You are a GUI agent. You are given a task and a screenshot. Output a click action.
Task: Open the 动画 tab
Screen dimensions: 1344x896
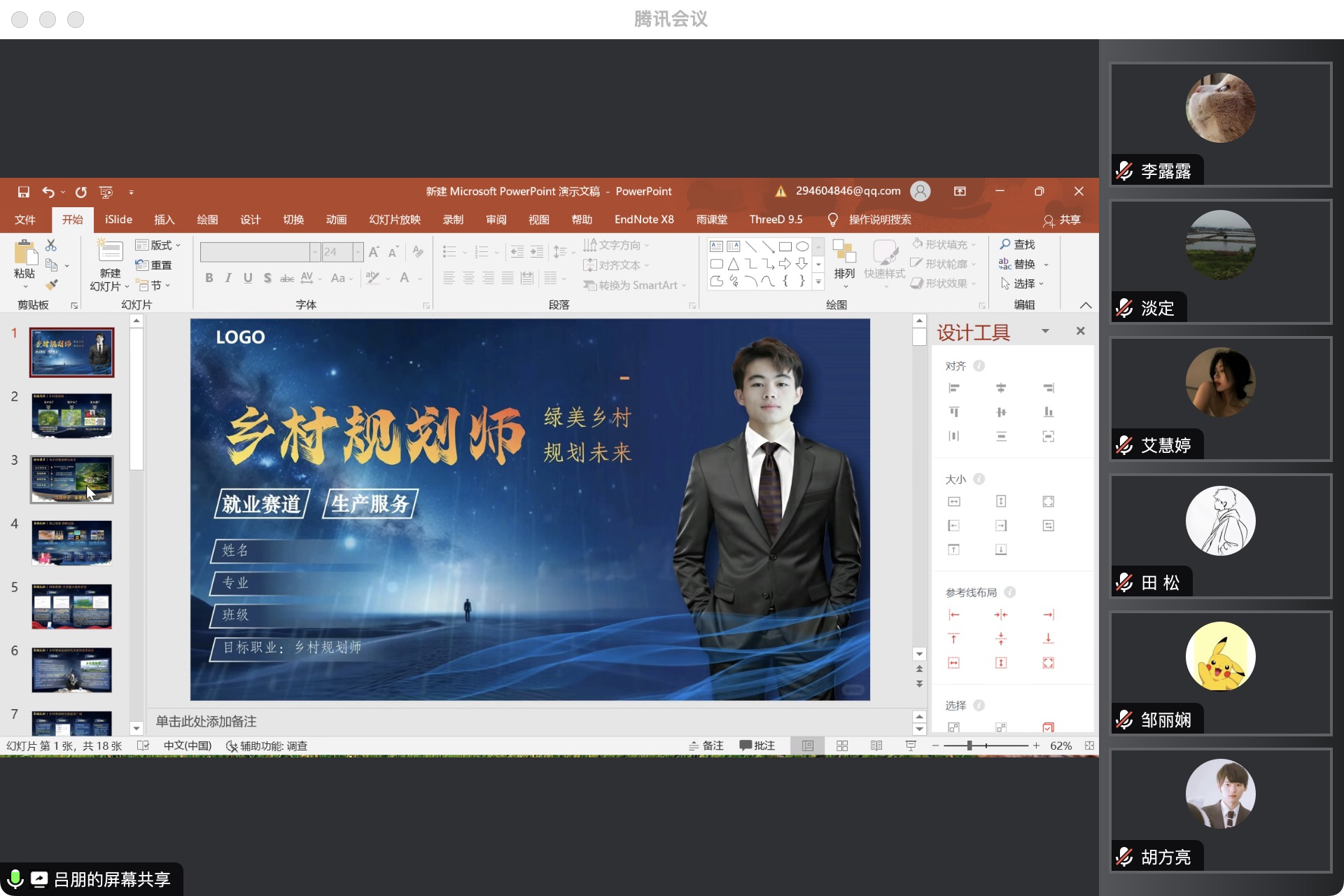point(337,220)
